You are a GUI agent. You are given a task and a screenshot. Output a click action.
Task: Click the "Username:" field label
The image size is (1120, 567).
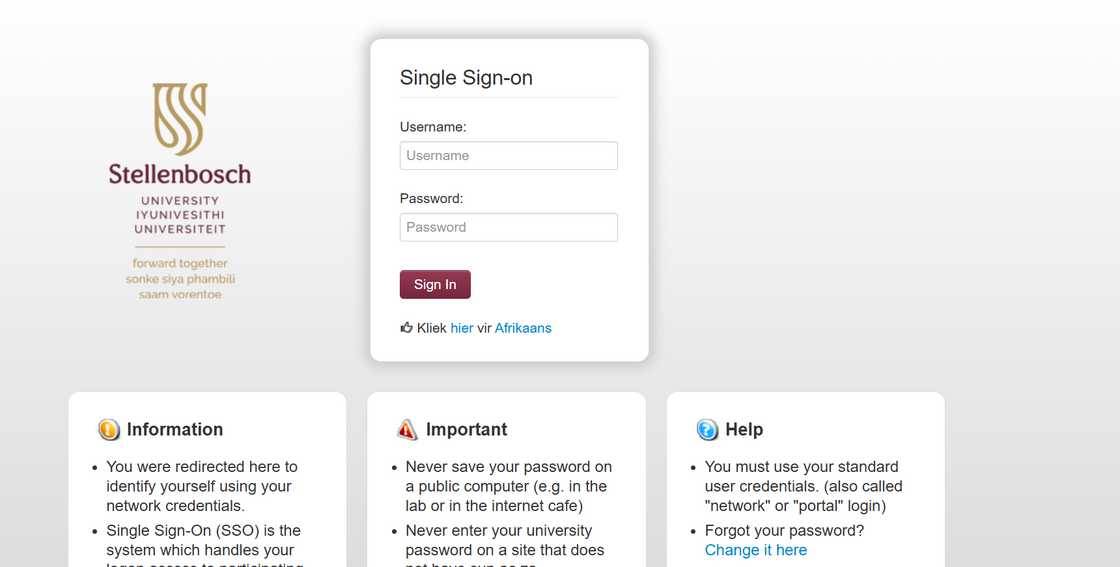[433, 127]
